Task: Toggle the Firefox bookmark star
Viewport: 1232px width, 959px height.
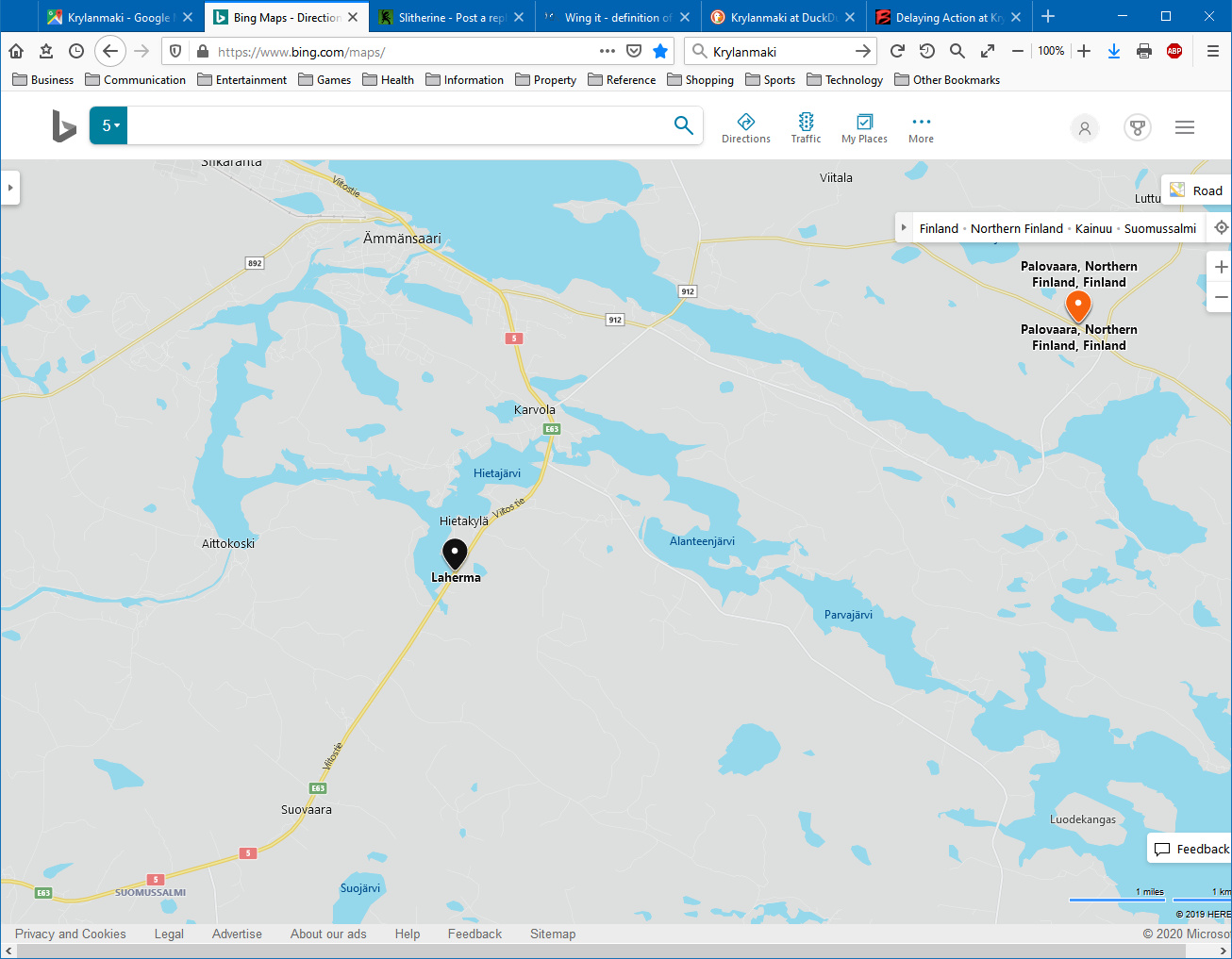Action: tap(660, 51)
